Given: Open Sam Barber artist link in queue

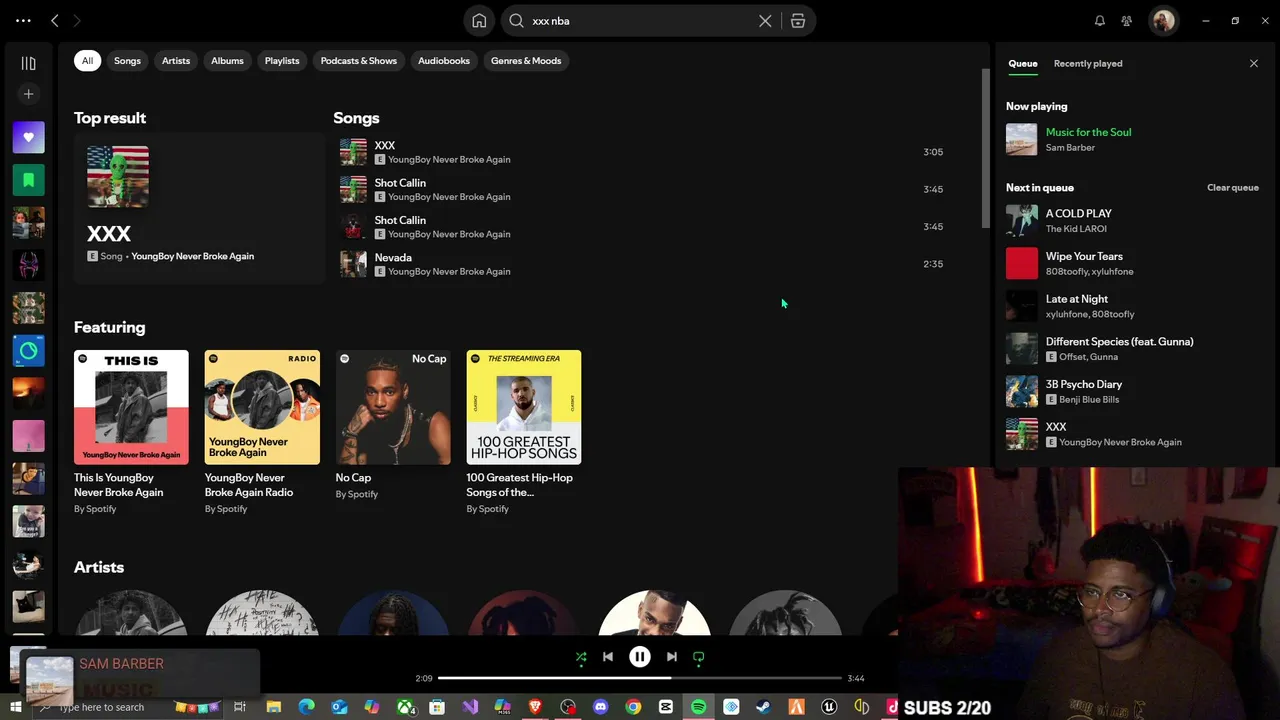Looking at the screenshot, I should (1070, 148).
